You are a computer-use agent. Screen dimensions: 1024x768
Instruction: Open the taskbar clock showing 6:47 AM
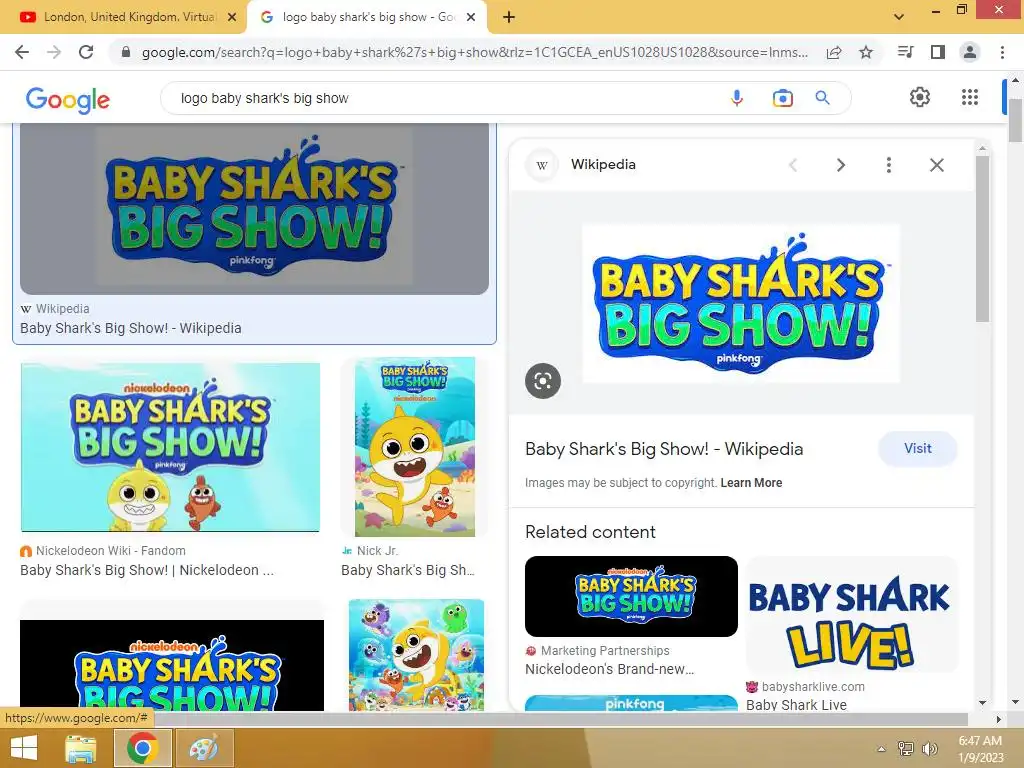click(x=980, y=749)
